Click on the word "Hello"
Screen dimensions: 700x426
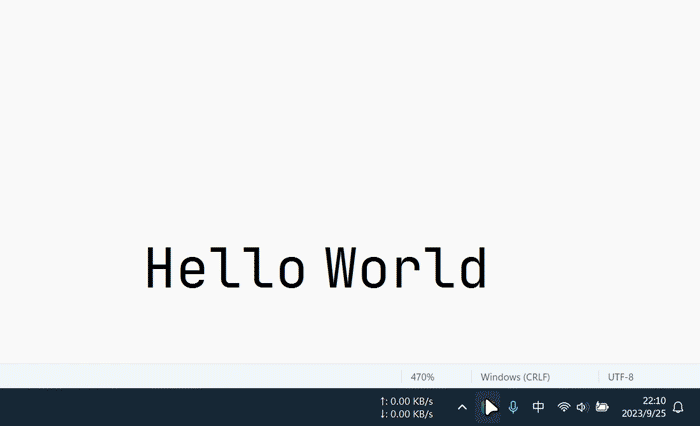225,268
